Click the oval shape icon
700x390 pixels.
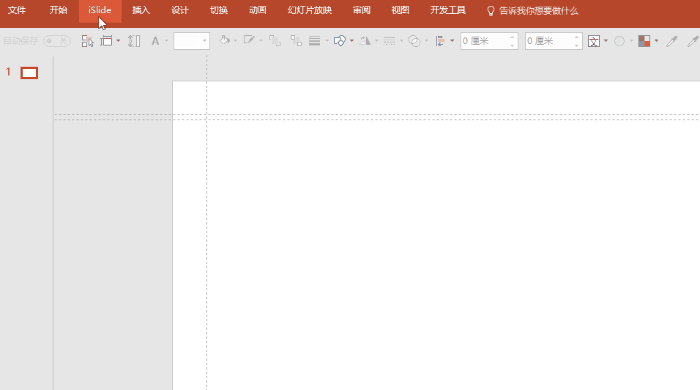(619, 41)
